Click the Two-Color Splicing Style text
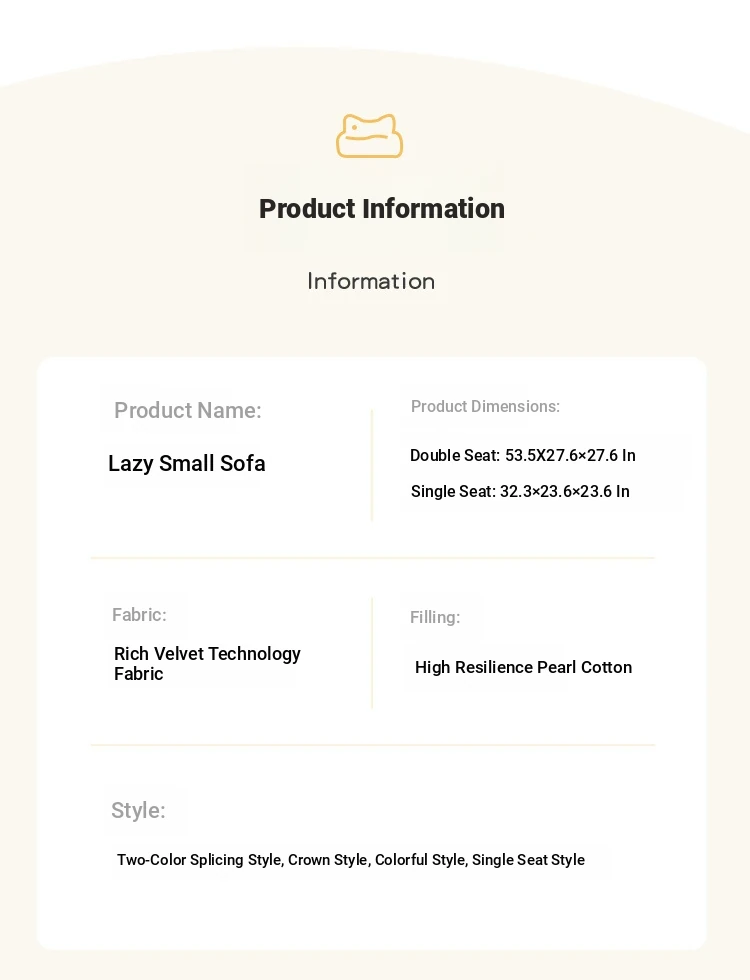Viewport: 750px width, 980px height. tap(199, 860)
